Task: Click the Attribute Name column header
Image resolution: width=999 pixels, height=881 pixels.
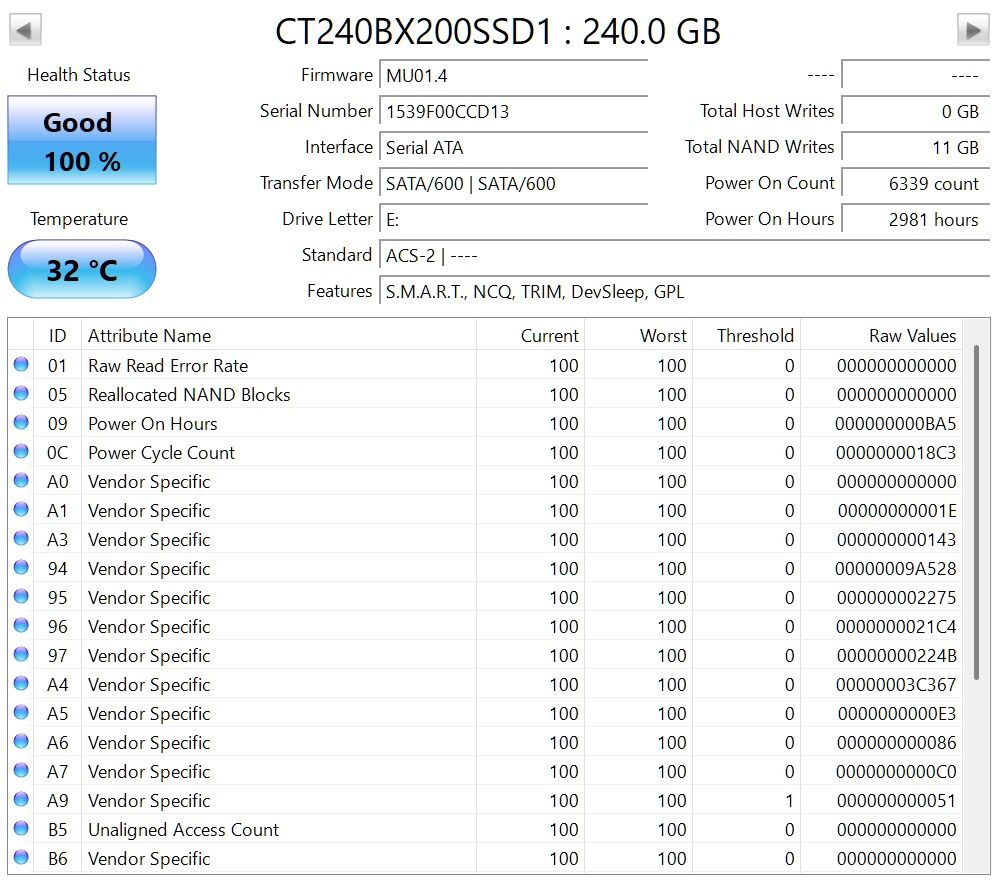Action: (150, 336)
